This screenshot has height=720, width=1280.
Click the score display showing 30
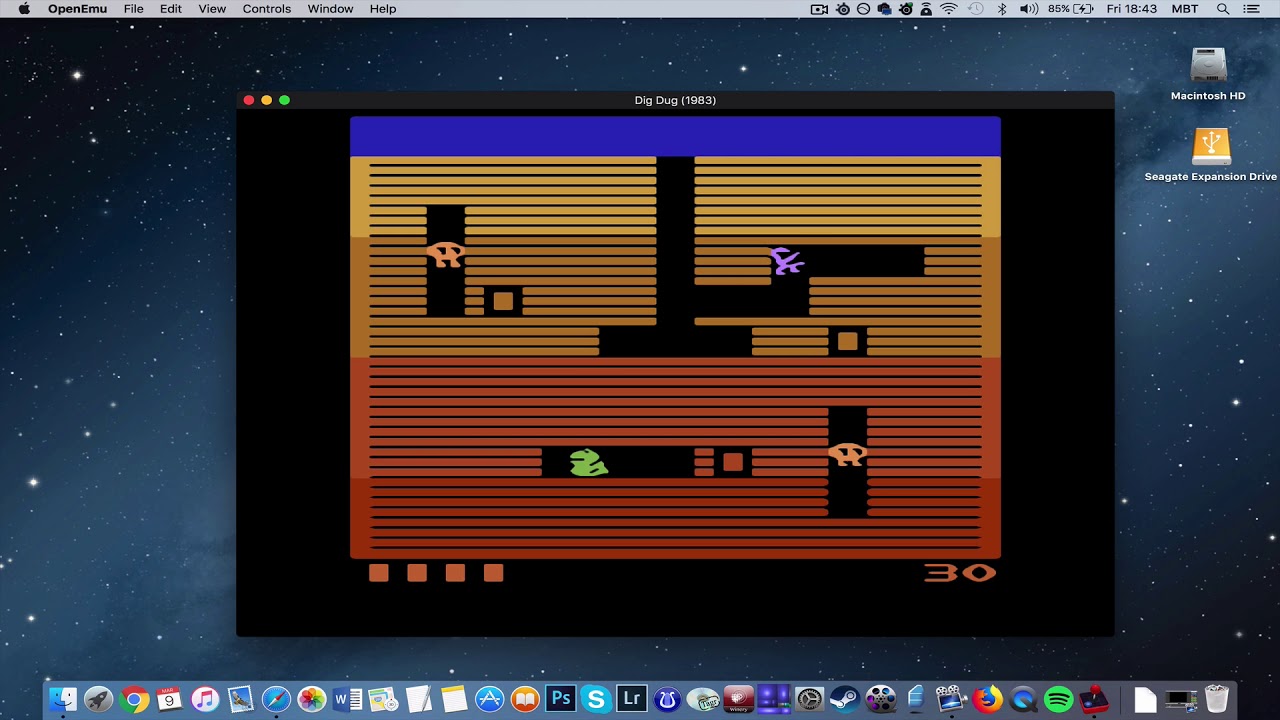pos(960,573)
